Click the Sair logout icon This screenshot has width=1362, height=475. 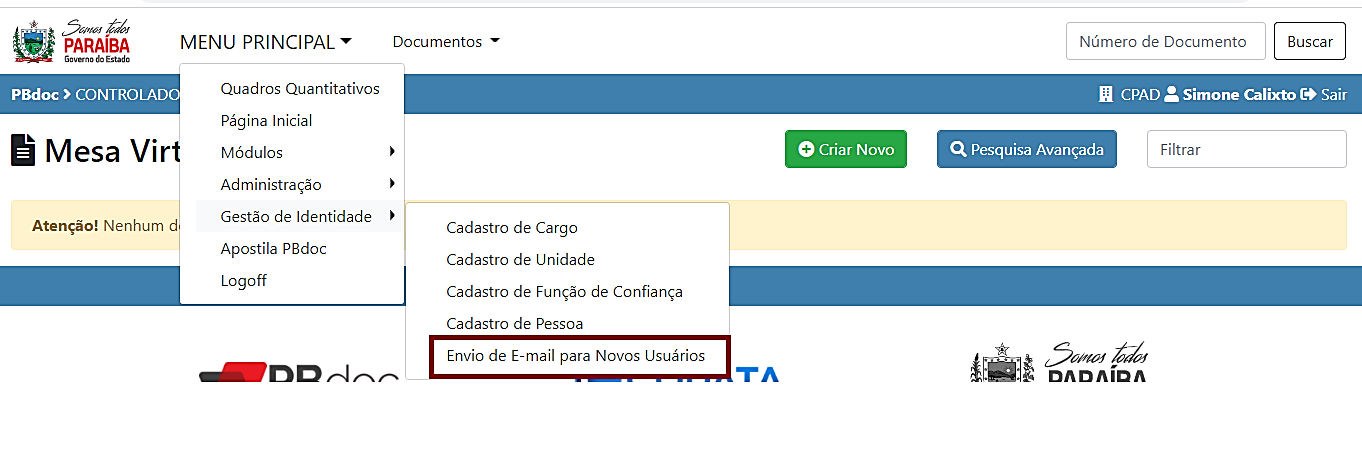[1308, 95]
